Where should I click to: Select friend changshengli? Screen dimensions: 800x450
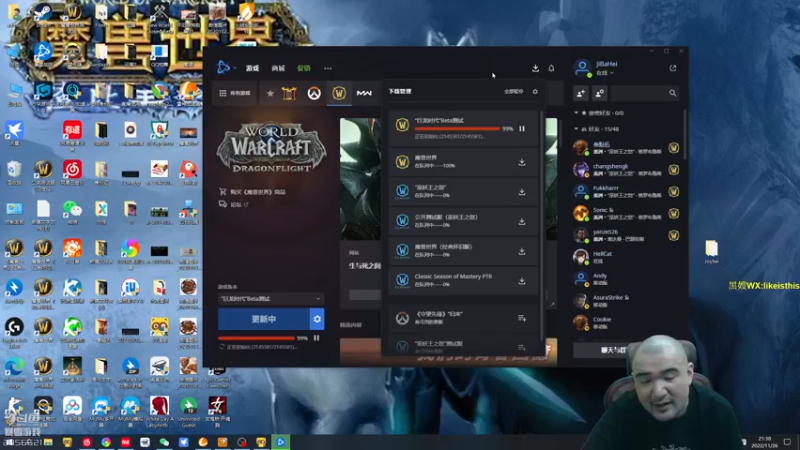(x=626, y=169)
